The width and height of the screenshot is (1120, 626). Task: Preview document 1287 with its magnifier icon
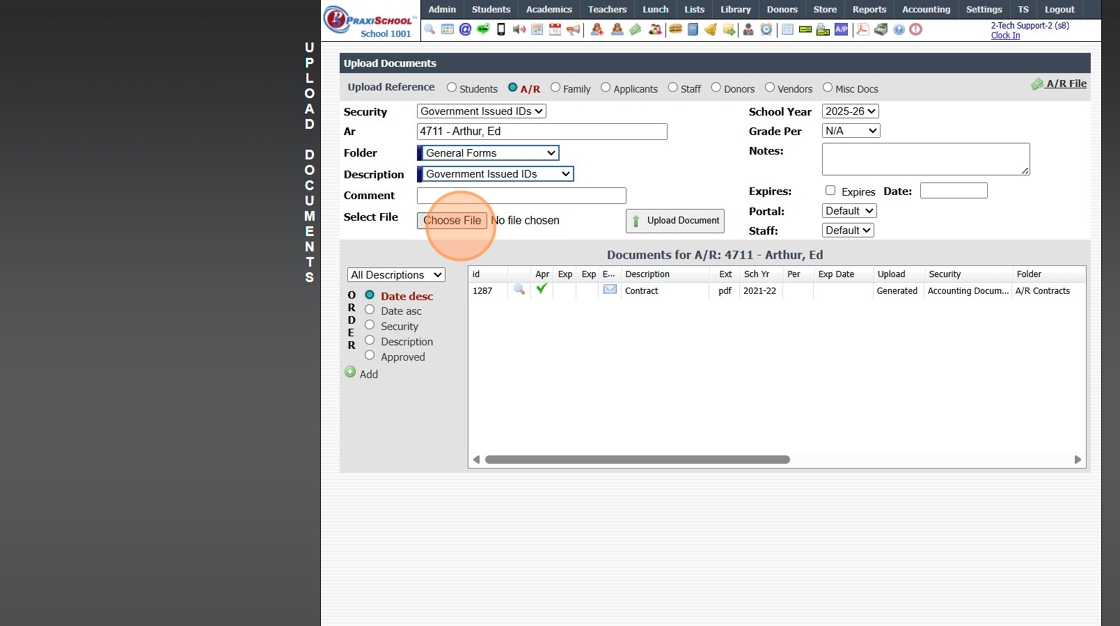[x=519, y=290]
